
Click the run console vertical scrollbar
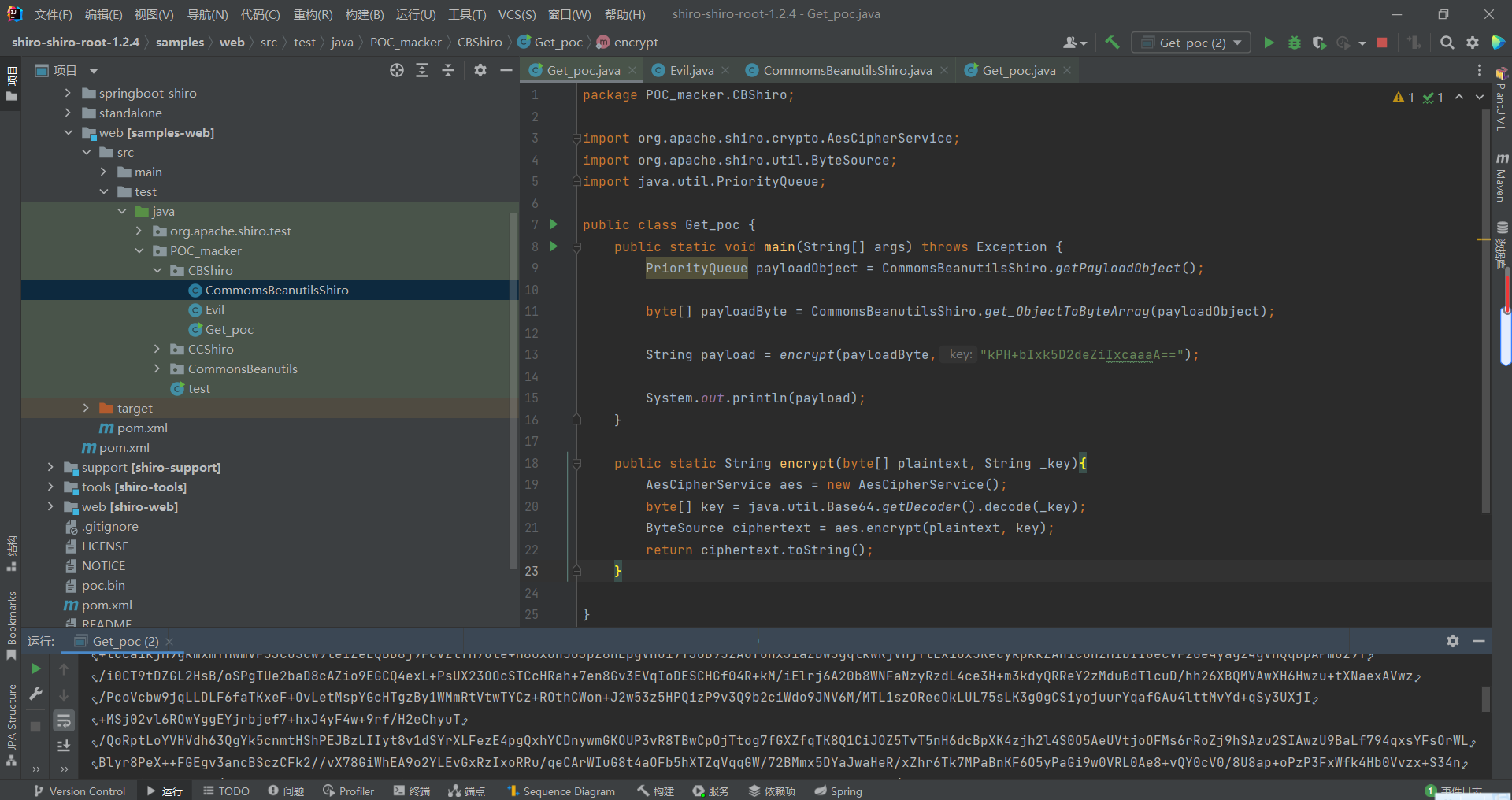pos(1485,699)
